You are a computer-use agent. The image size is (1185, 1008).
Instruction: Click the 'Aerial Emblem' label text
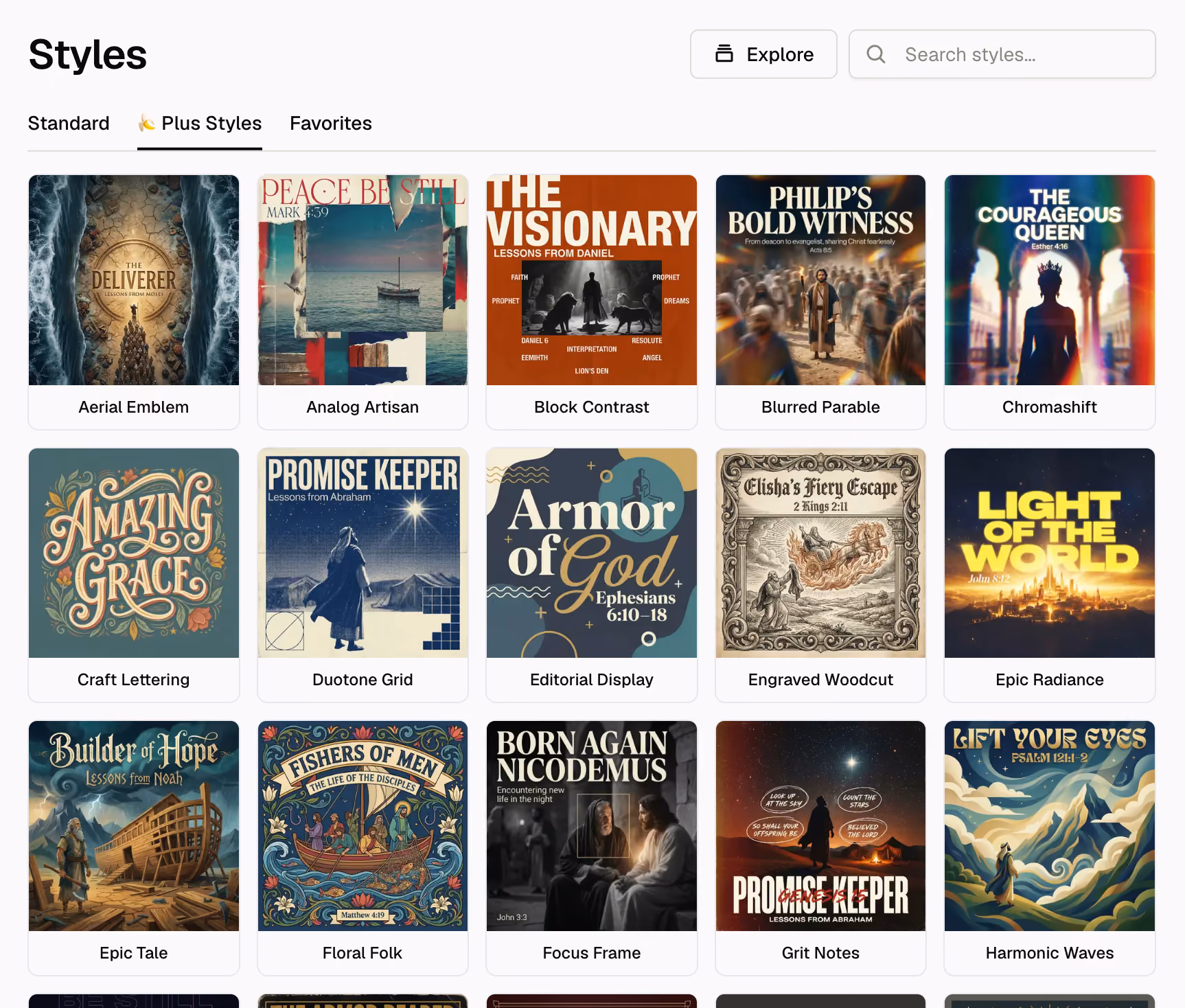coord(134,407)
